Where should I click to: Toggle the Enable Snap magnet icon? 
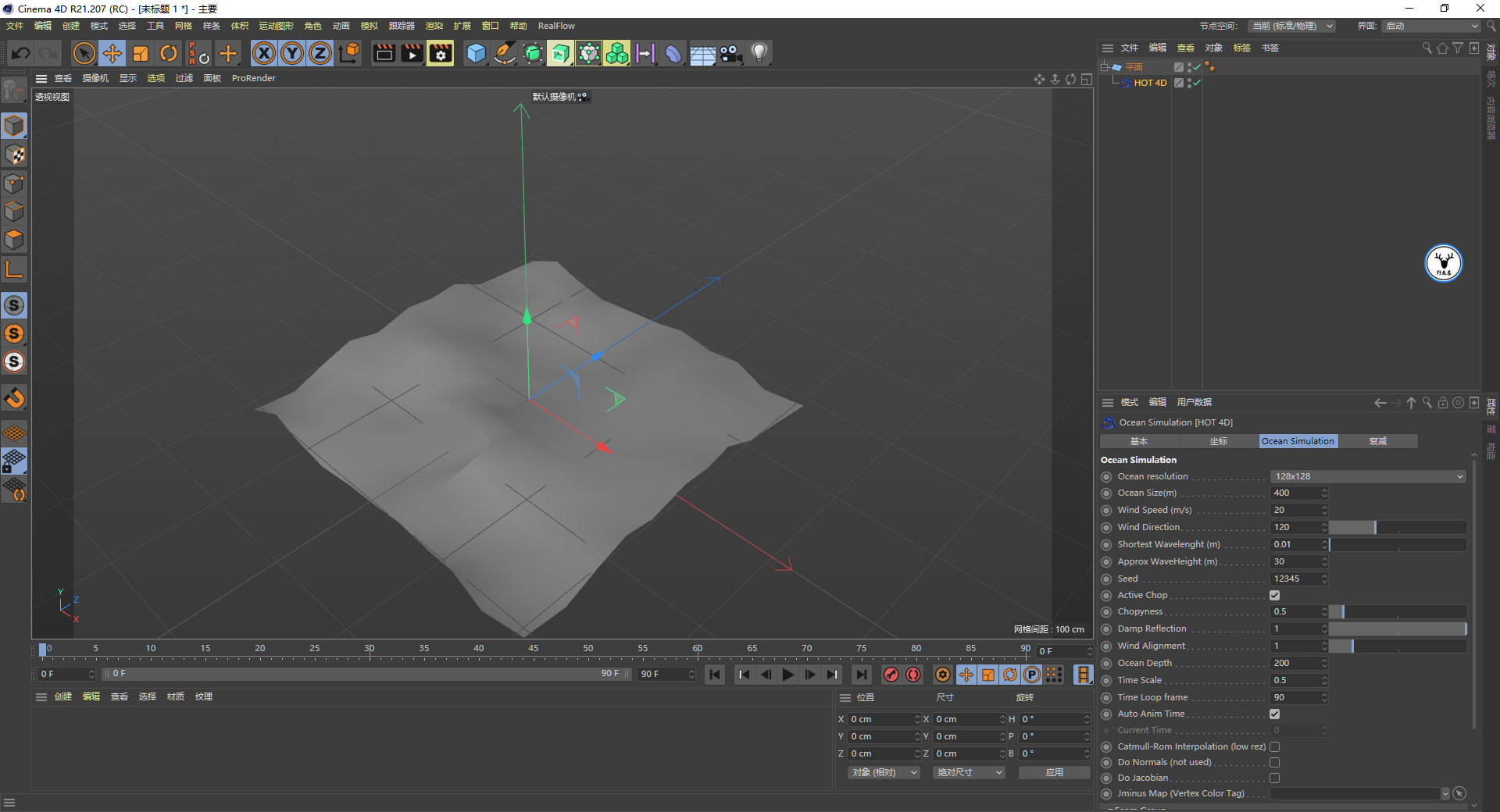14,398
